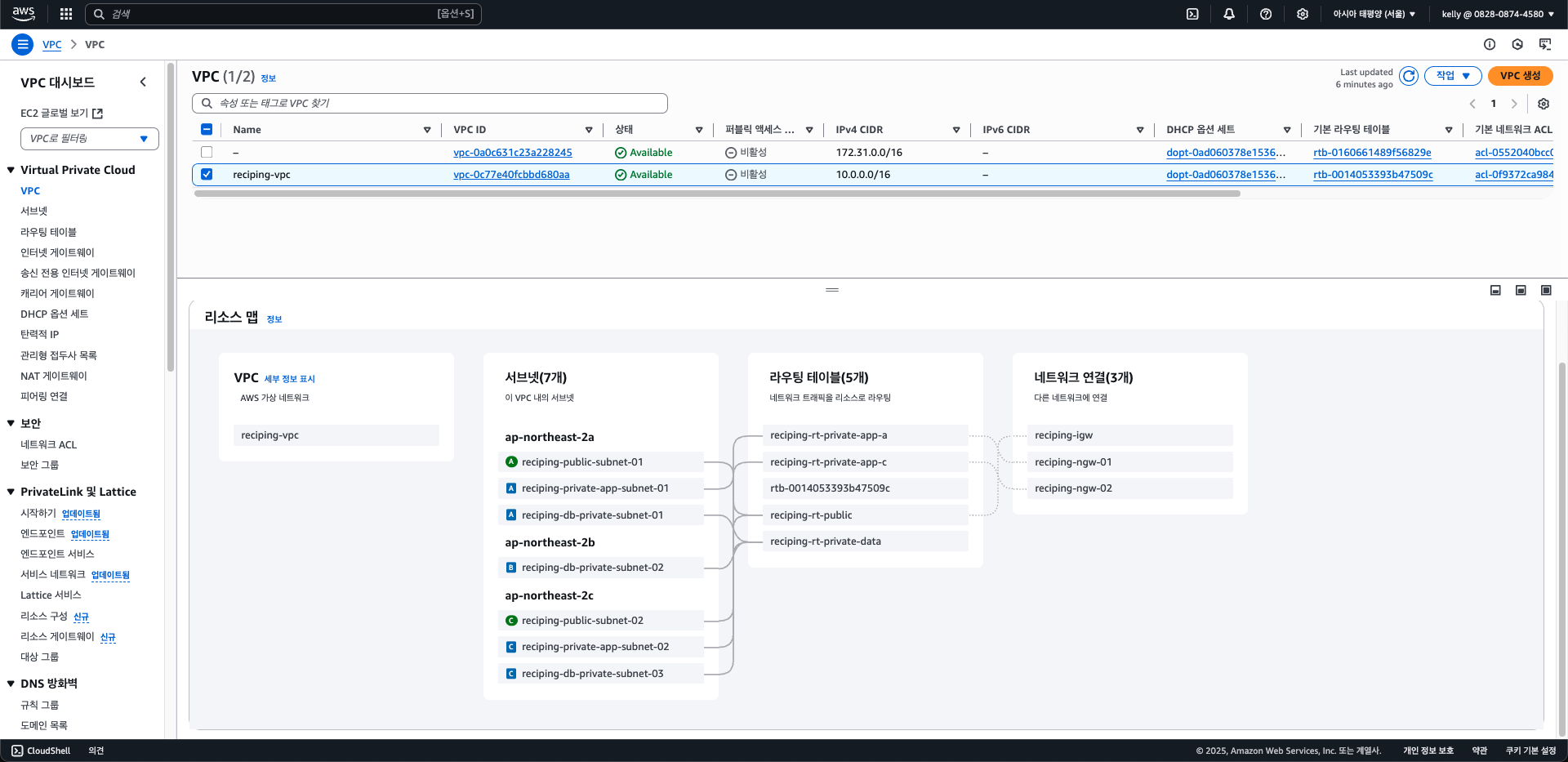Collapse the 보안 sidebar section
The image size is (1568, 762).
click(x=11, y=423)
